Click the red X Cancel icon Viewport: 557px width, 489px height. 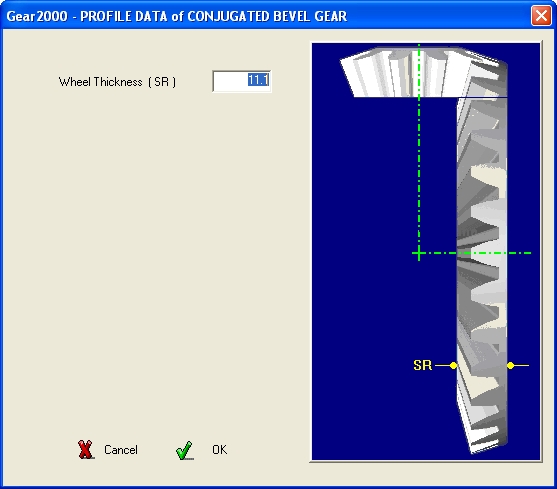(86, 450)
